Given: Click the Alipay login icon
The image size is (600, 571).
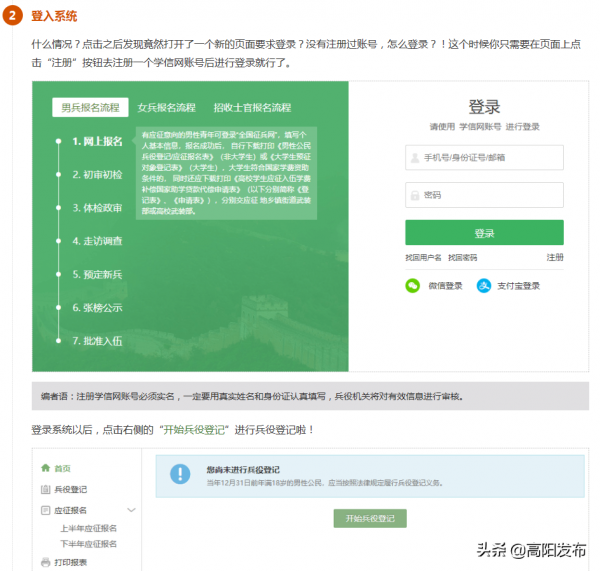Looking at the screenshot, I should pos(484,286).
